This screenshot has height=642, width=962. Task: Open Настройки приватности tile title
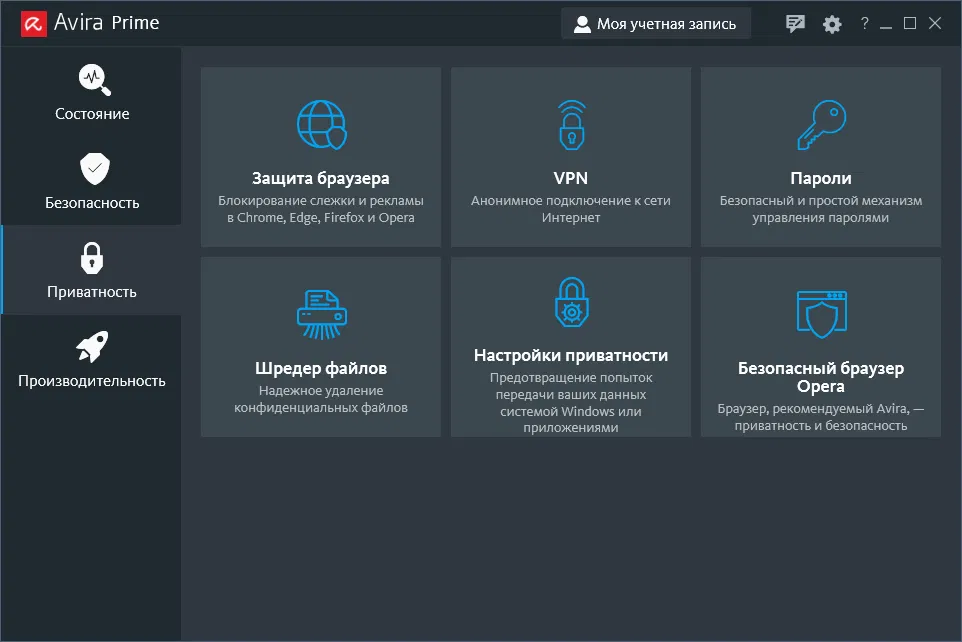click(571, 355)
